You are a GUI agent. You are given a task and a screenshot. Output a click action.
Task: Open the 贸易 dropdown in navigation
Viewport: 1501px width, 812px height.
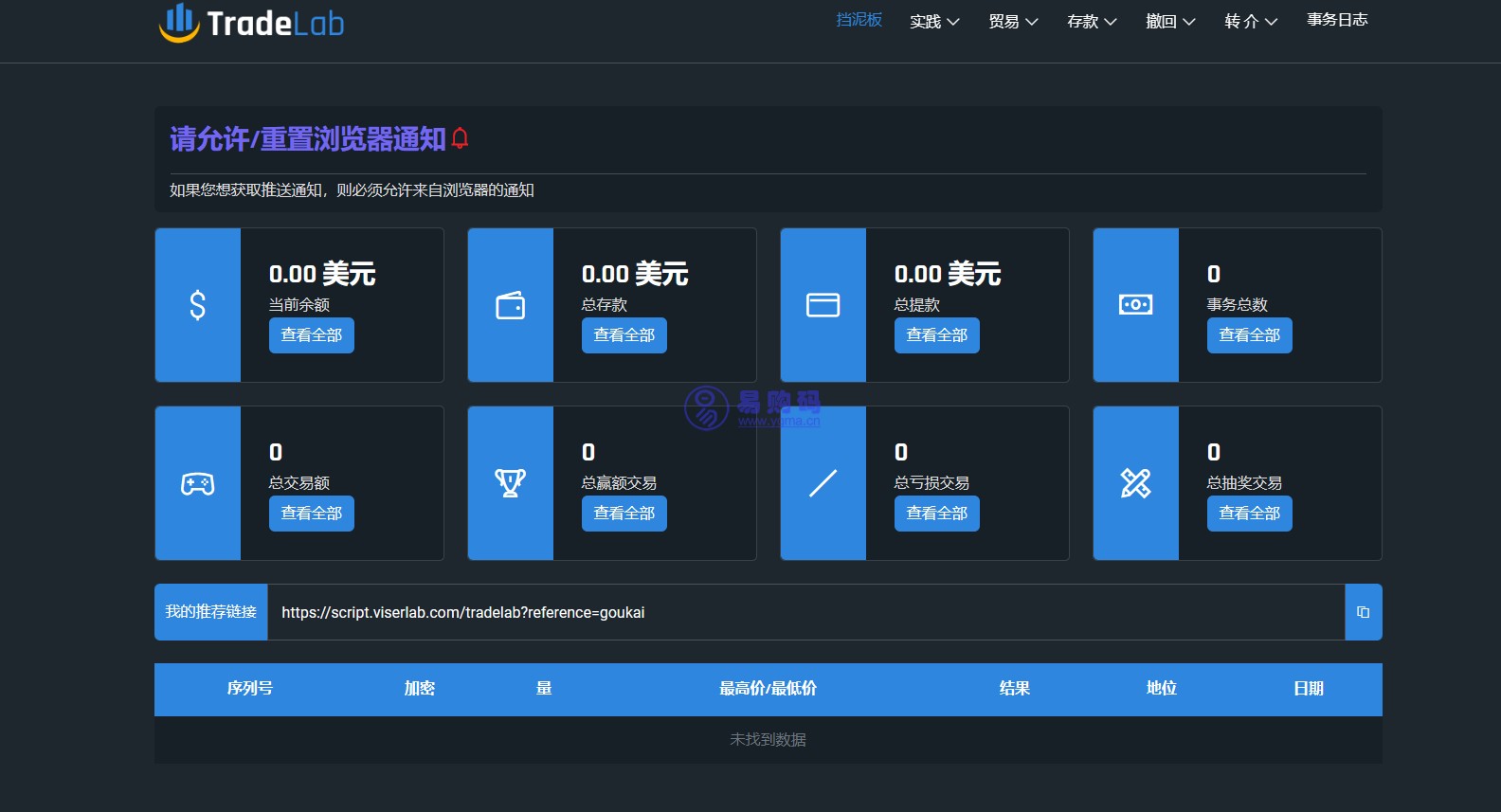(x=1013, y=21)
